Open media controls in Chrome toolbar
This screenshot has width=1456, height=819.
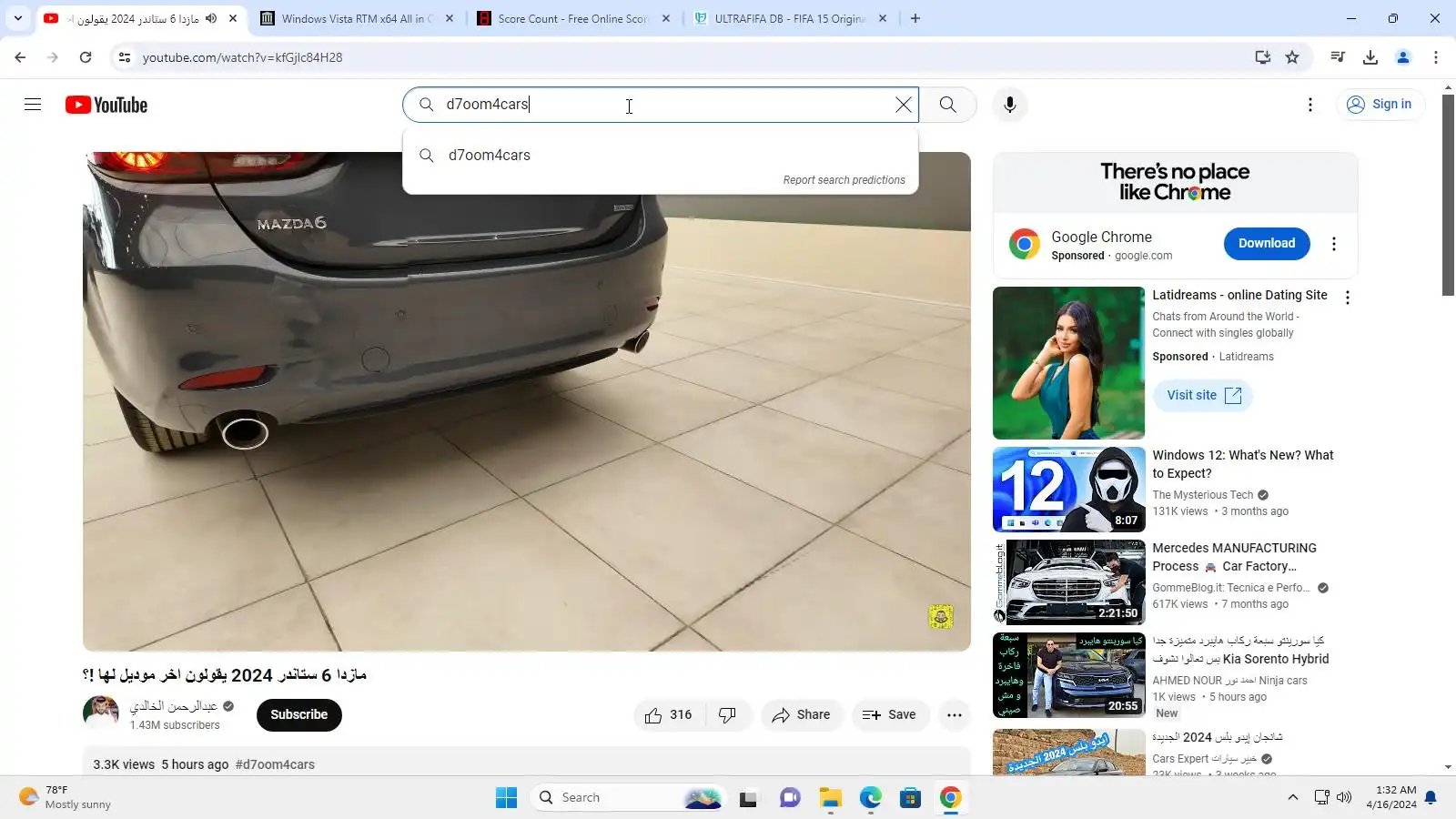[x=1338, y=57]
